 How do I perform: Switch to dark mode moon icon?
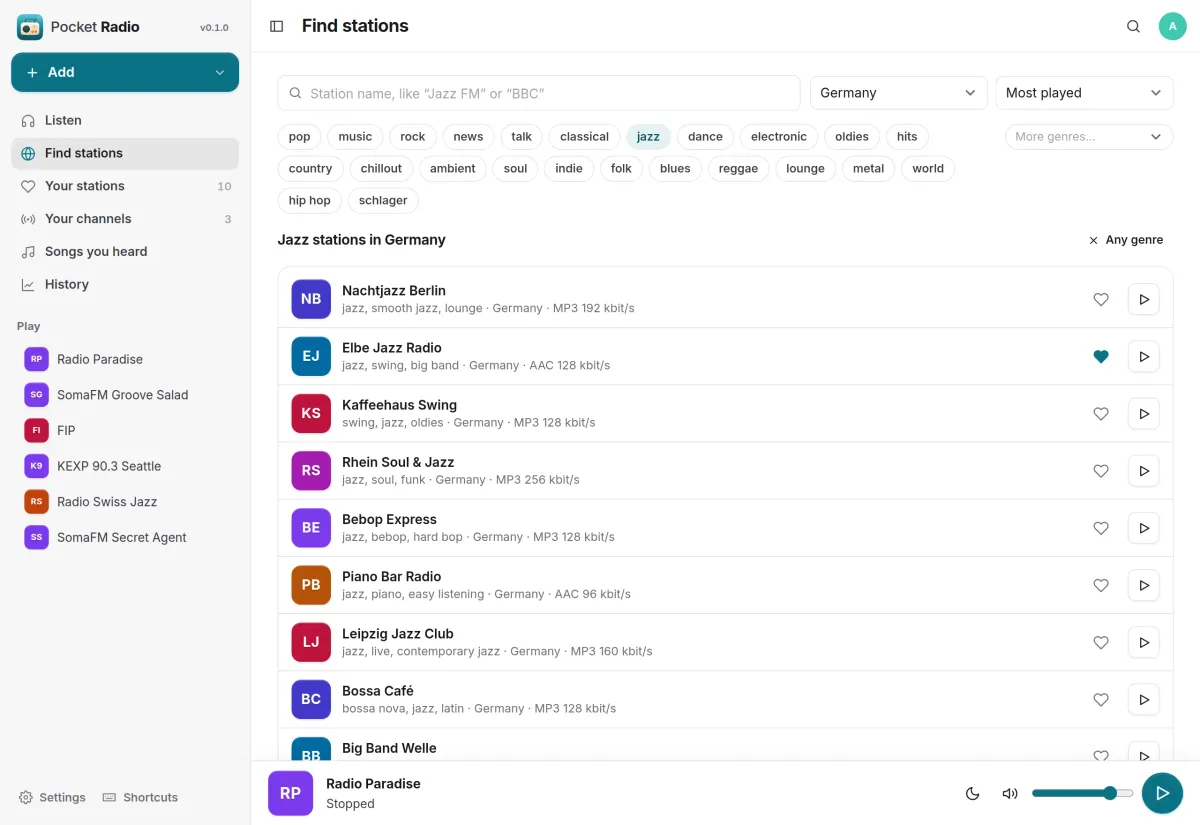point(972,793)
